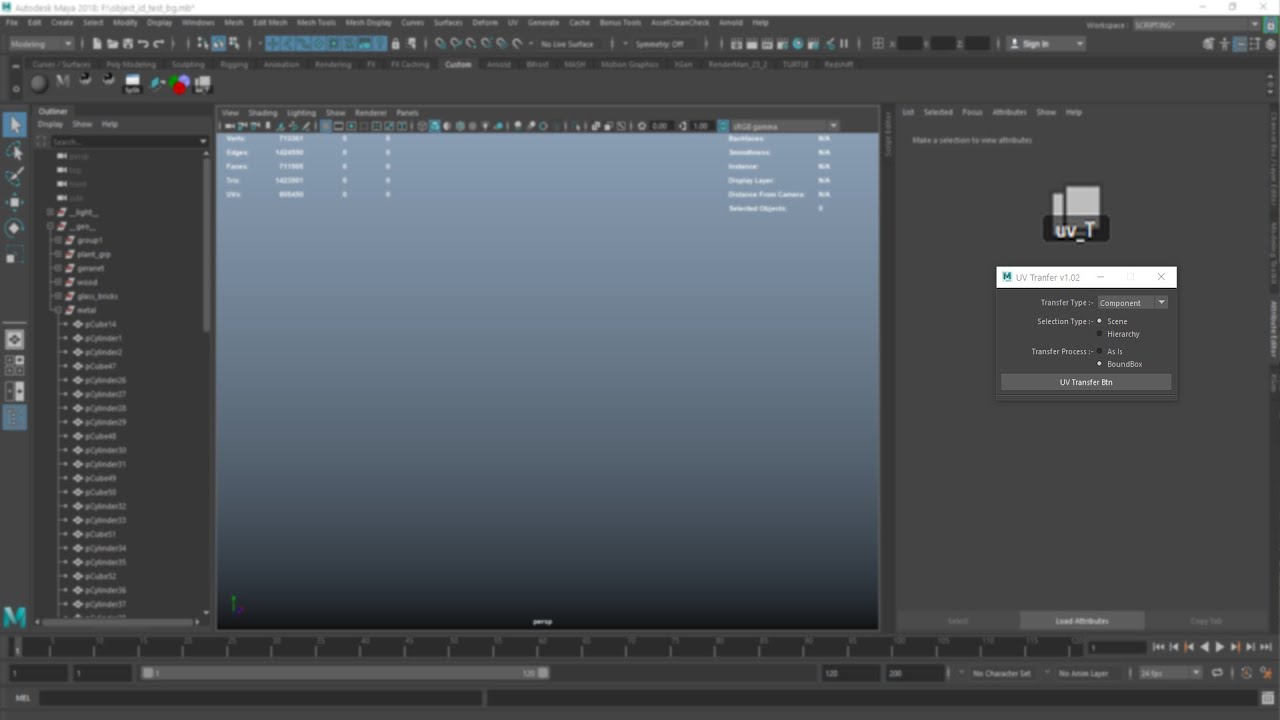The image size is (1280, 720).
Task: Open the Attribute Editor Focus menu
Action: (972, 112)
